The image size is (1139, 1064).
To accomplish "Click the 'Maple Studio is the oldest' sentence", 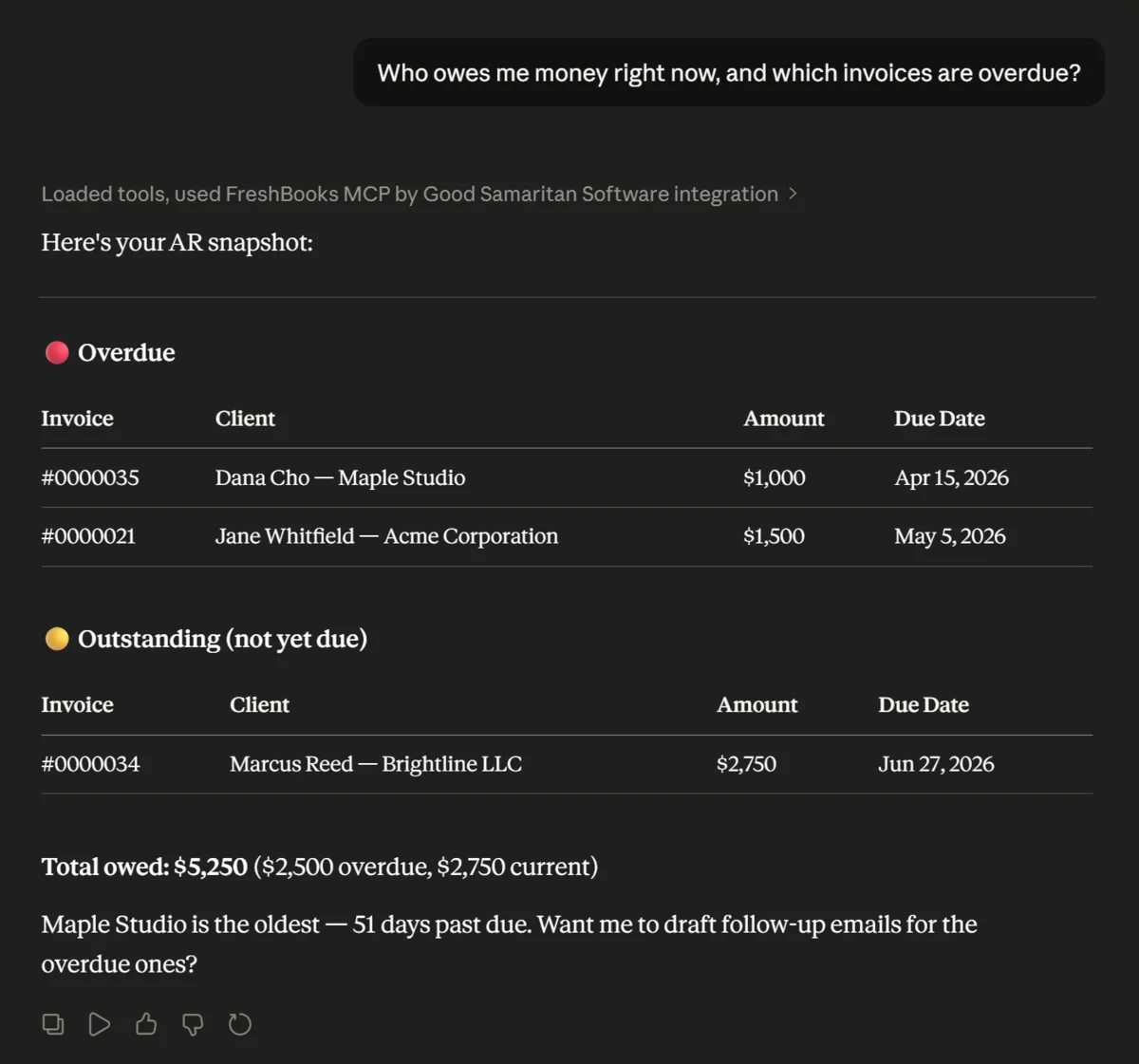I will pyautogui.click(x=286, y=924).
